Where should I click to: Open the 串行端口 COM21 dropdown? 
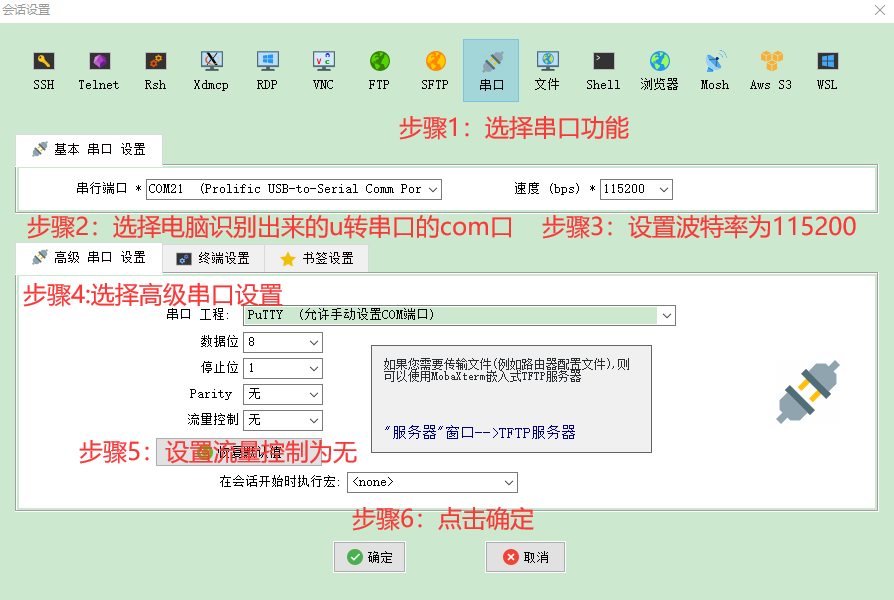[x=294, y=189]
